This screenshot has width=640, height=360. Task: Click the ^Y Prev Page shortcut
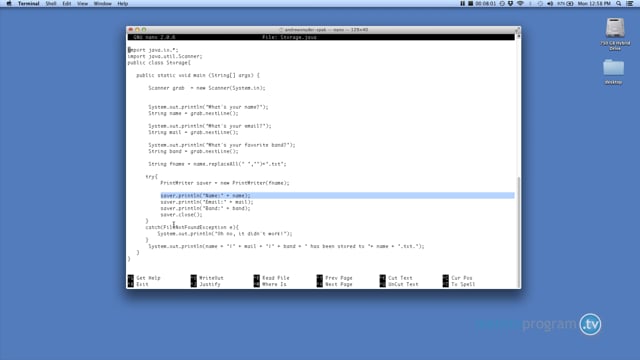(x=335, y=278)
